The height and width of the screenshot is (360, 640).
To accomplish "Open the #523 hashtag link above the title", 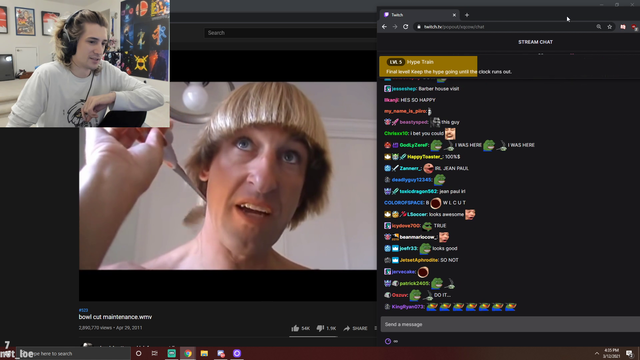I will tap(83, 310).
